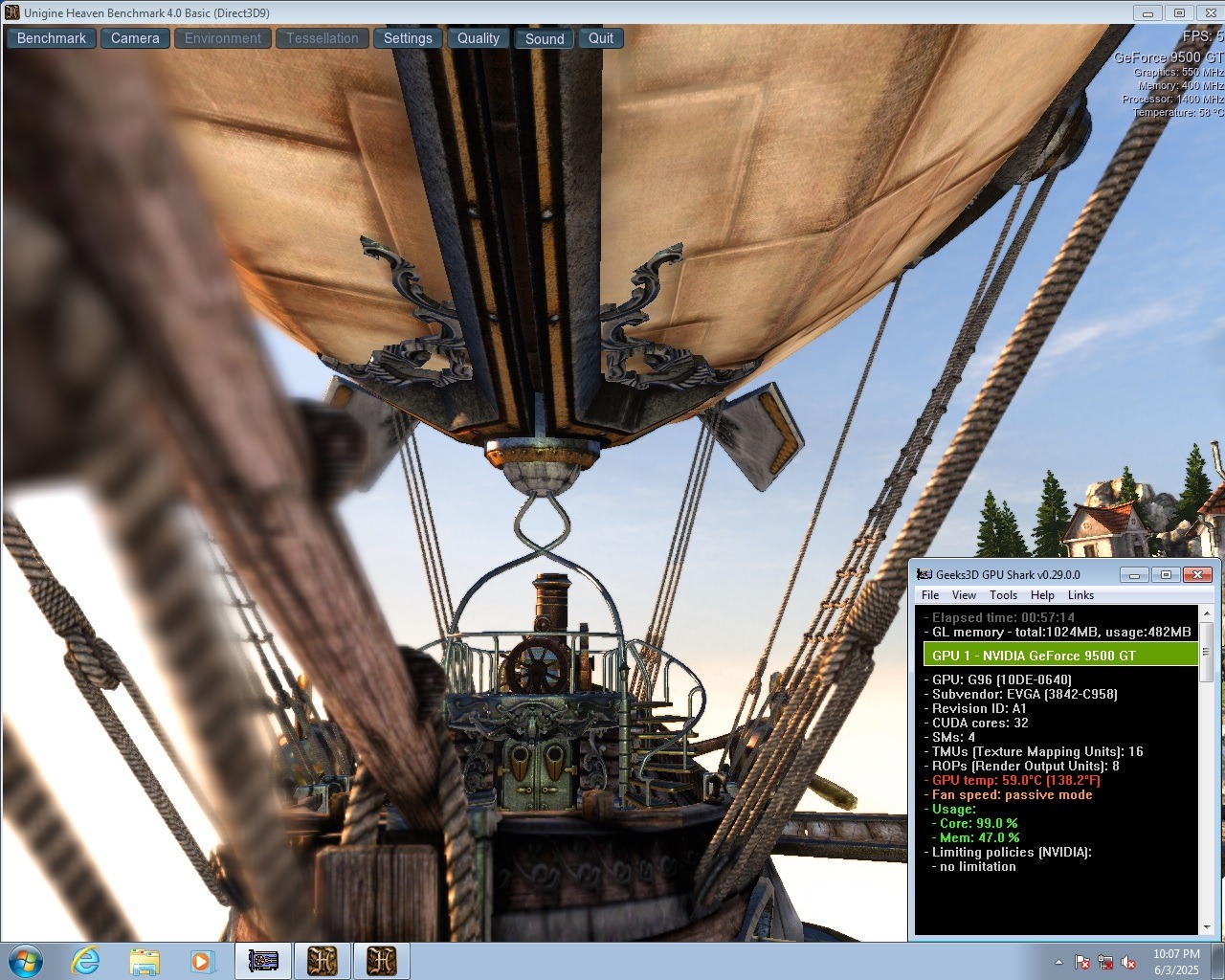1225x980 pixels.
Task: Toggle the Sound button in Heaven
Action: click(545, 38)
